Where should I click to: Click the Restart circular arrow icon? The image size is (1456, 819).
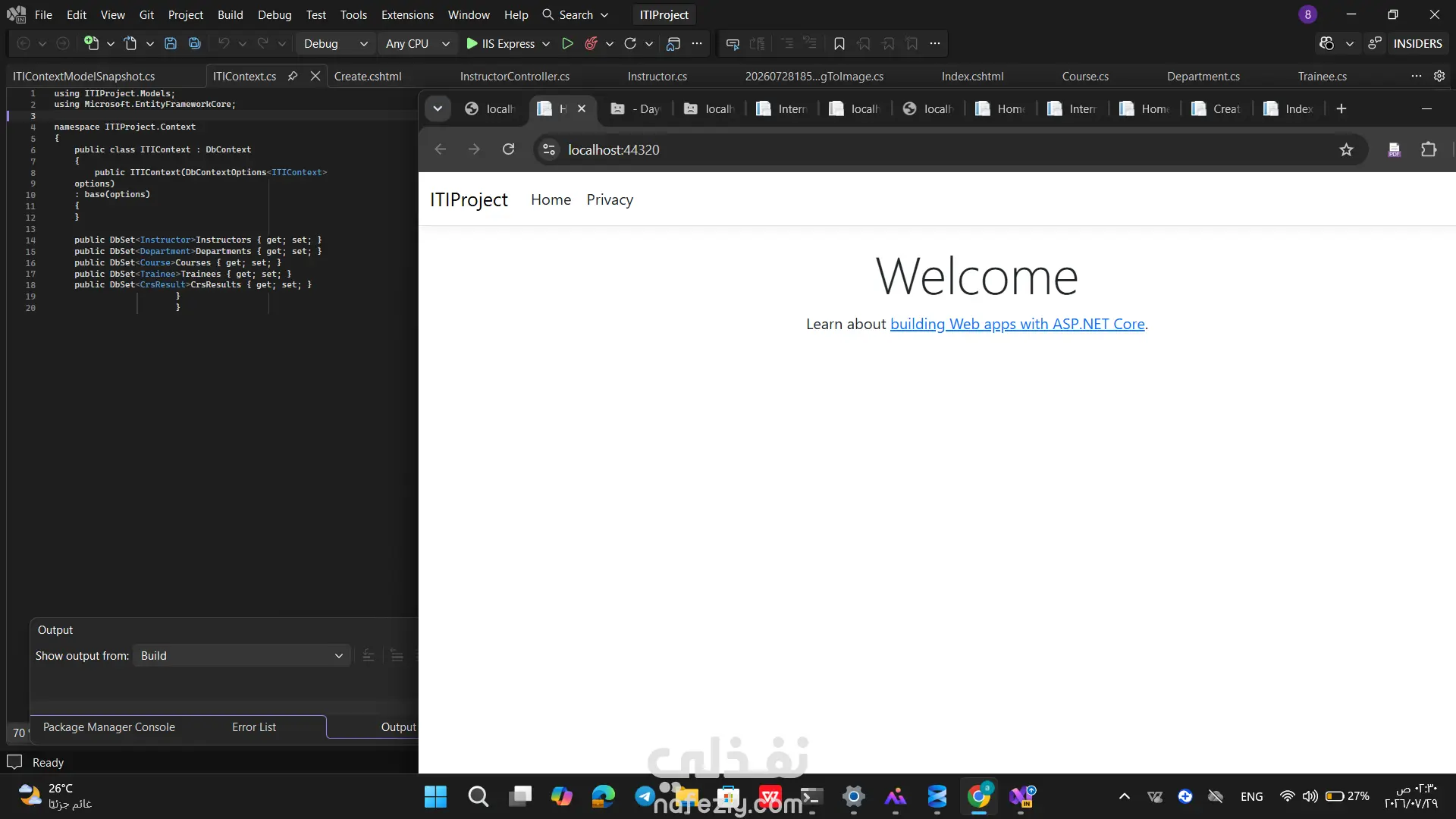click(630, 43)
